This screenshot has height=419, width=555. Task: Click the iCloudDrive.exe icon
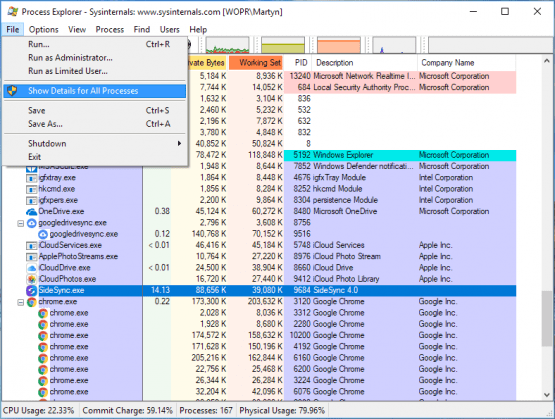(32, 268)
